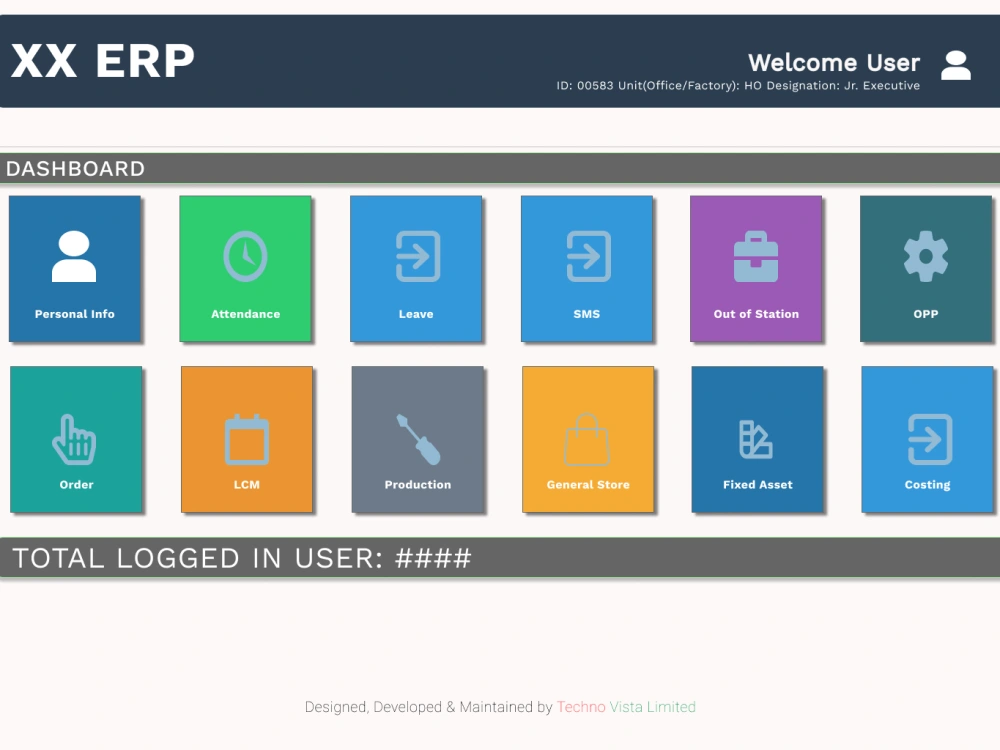This screenshot has width=1000, height=750.
Task: Open the Fixed Asset swatch icon
Action: pos(756,439)
